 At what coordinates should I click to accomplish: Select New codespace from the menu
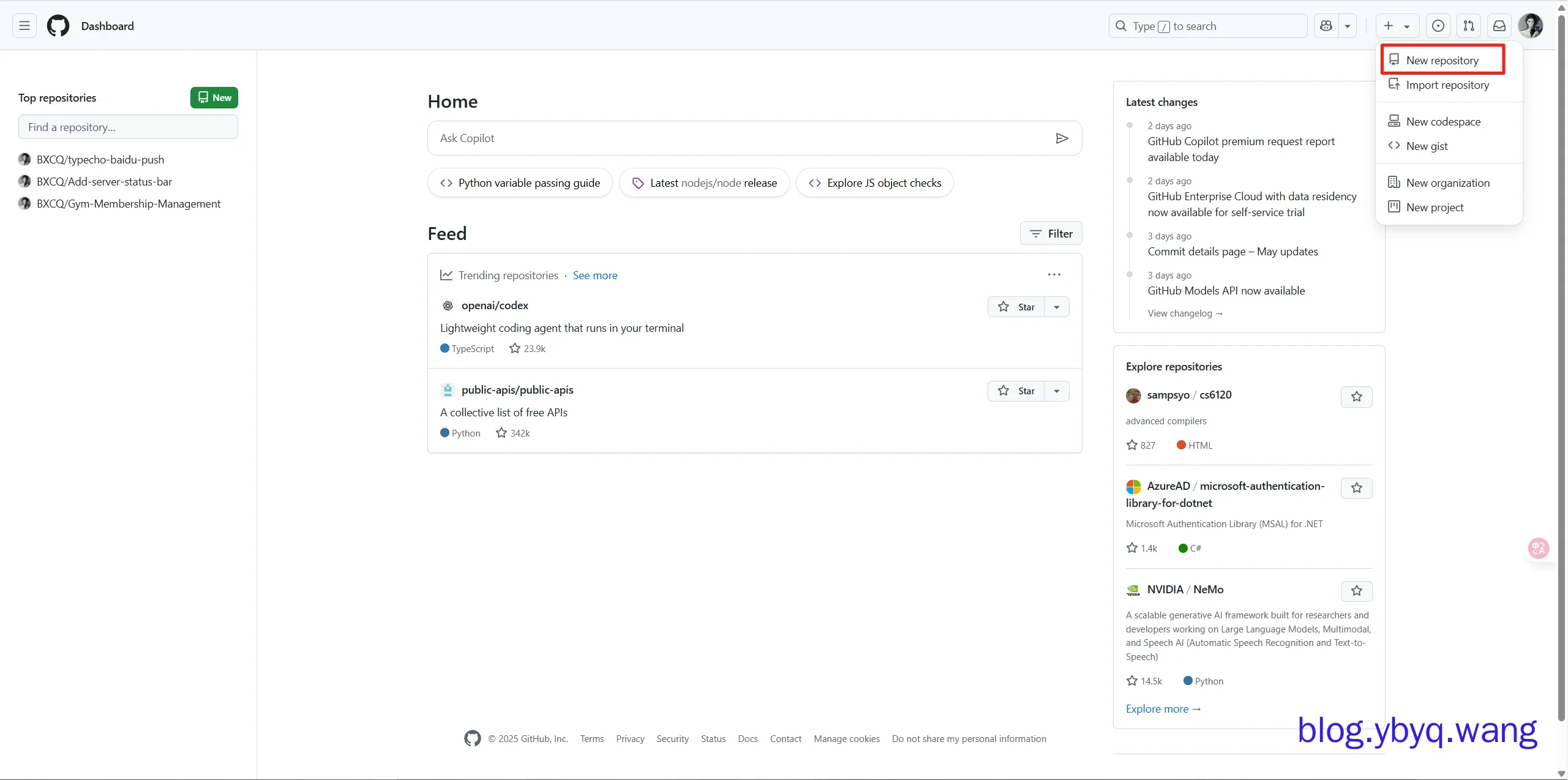tap(1443, 121)
